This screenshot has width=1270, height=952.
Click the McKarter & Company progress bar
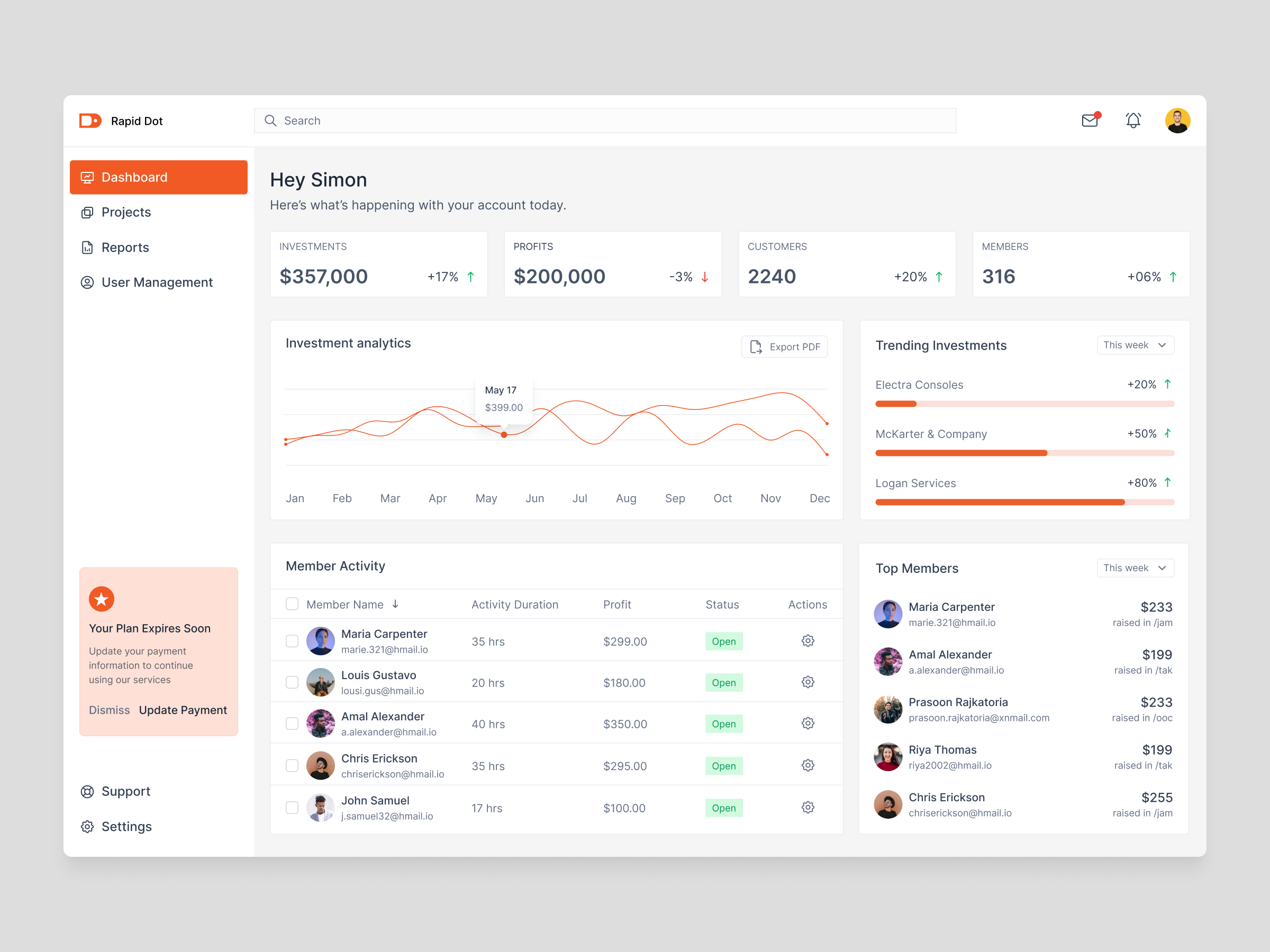pyautogui.click(x=1024, y=453)
